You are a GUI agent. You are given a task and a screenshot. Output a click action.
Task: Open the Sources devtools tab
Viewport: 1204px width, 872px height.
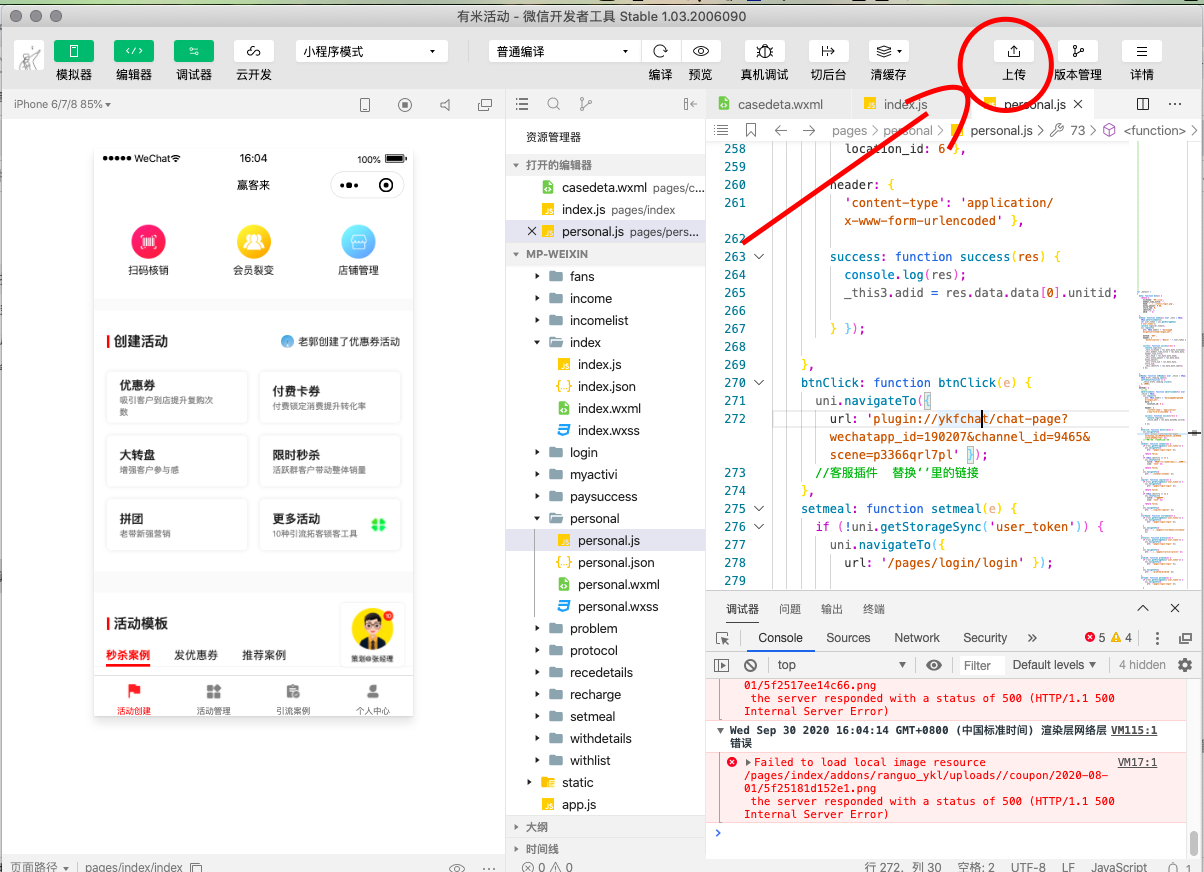pos(848,638)
